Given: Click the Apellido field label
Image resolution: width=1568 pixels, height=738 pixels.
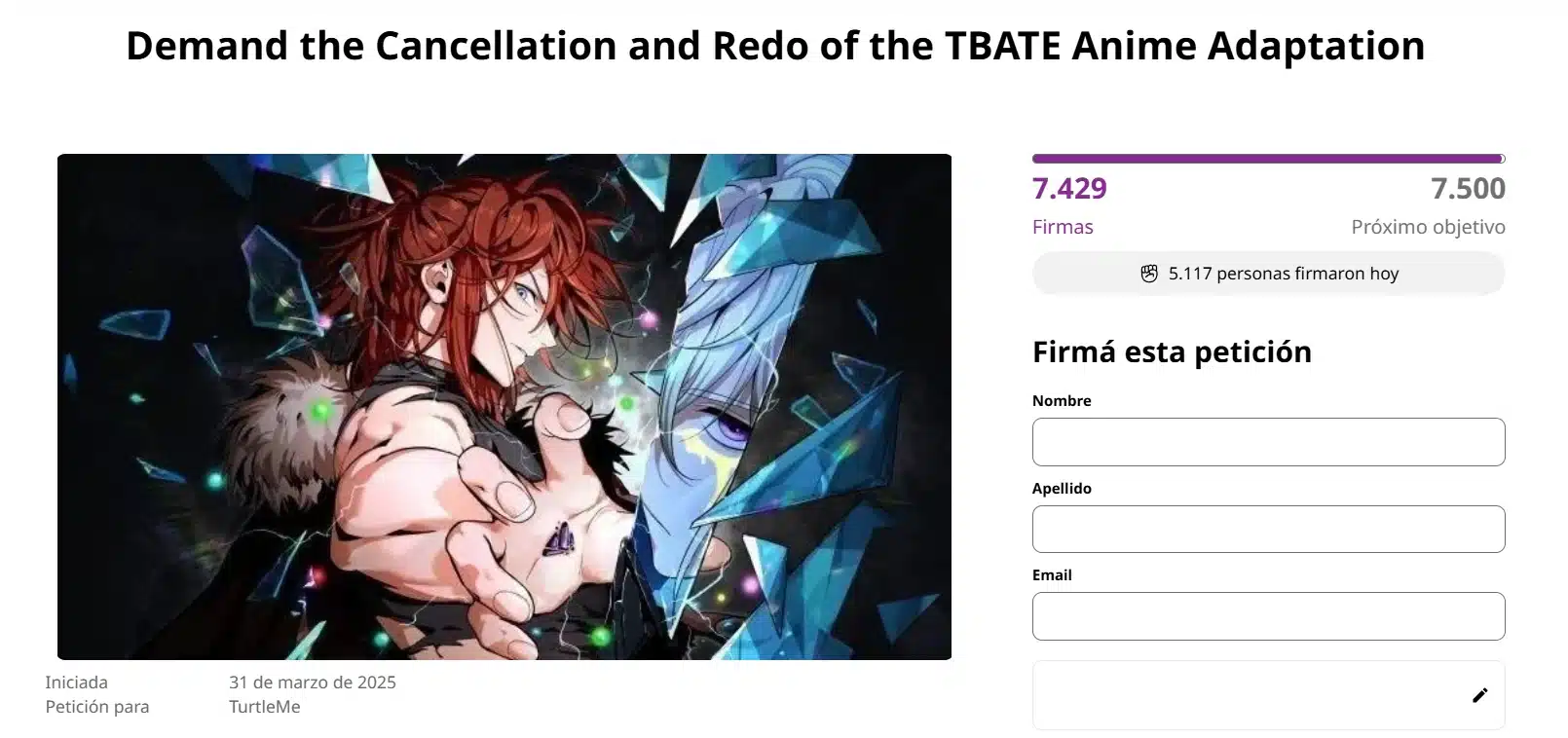Looking at the screenshot, I should [1062, 488].
